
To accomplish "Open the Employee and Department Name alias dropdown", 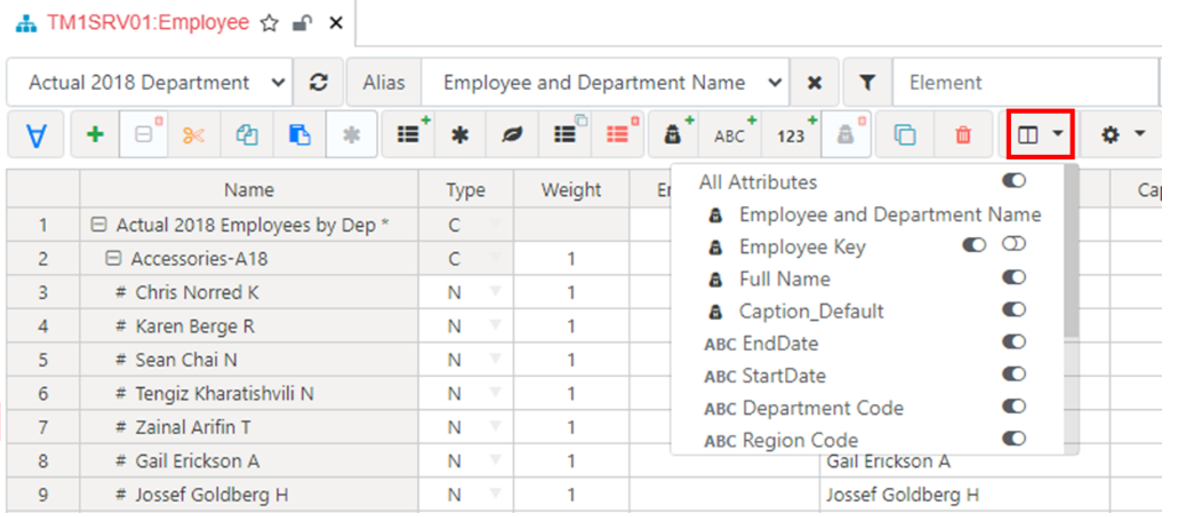I will point(605,82).
